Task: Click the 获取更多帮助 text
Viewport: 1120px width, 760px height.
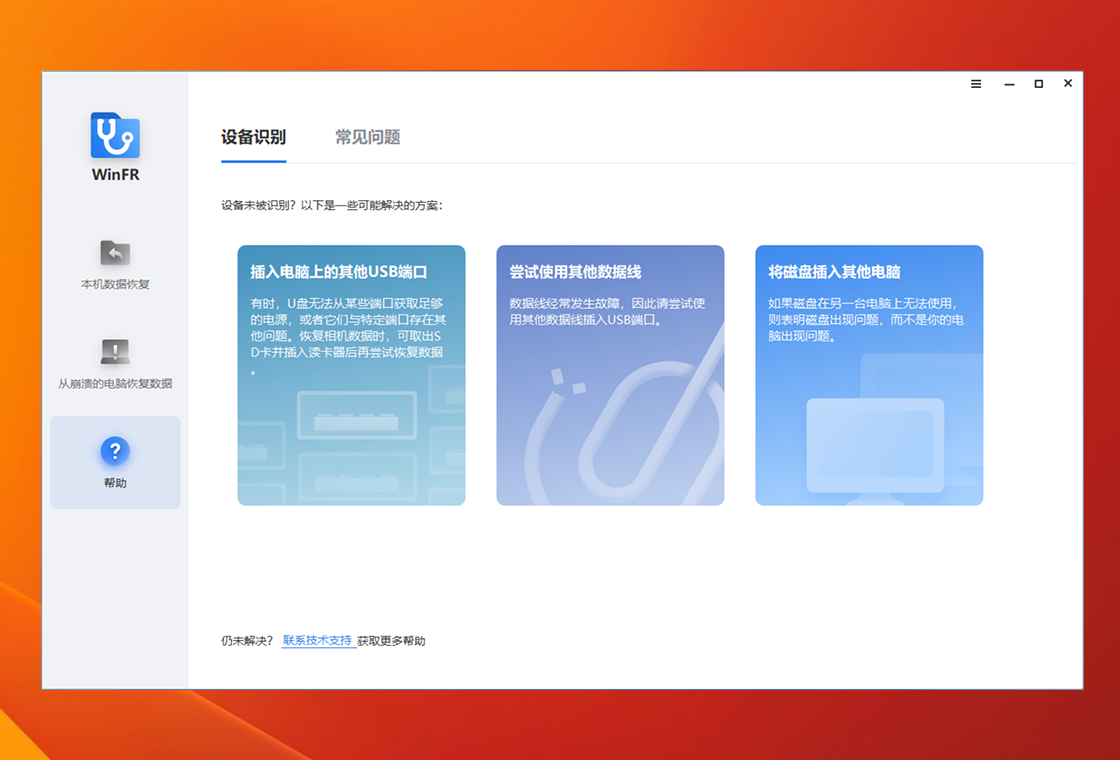Action: [x=391, y=641]
